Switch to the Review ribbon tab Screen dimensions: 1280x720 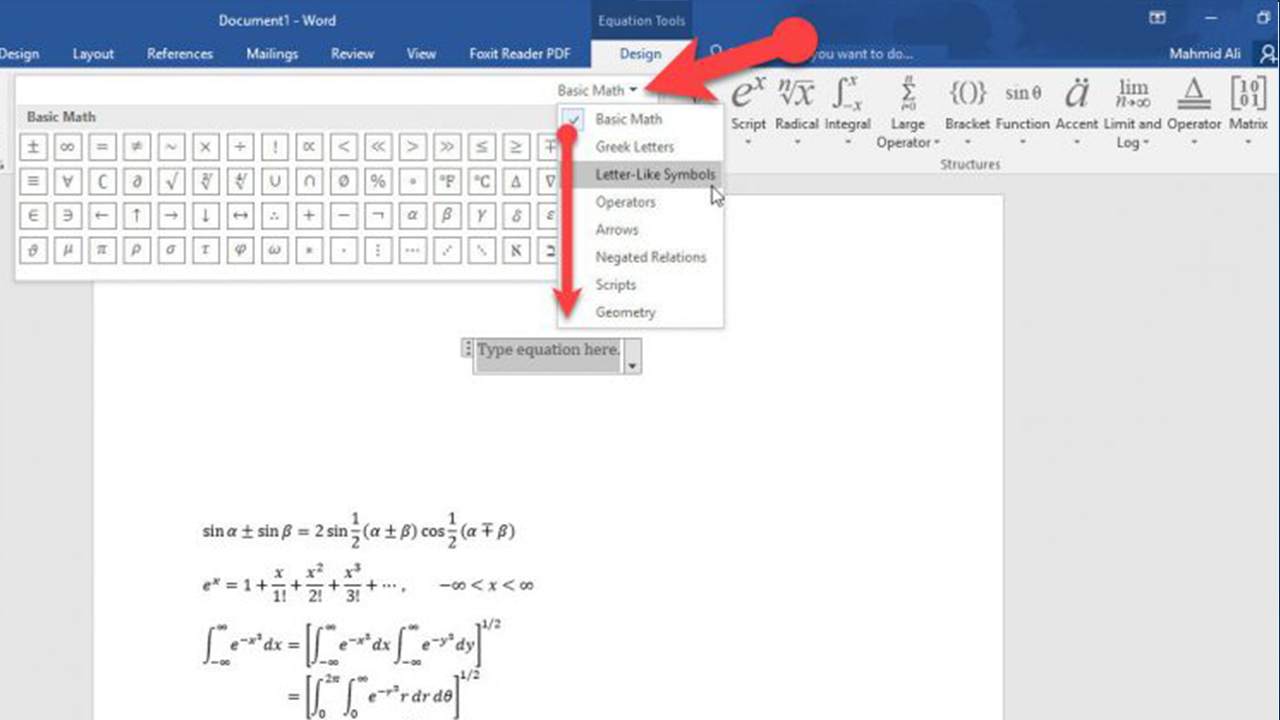tap(352, 54)
